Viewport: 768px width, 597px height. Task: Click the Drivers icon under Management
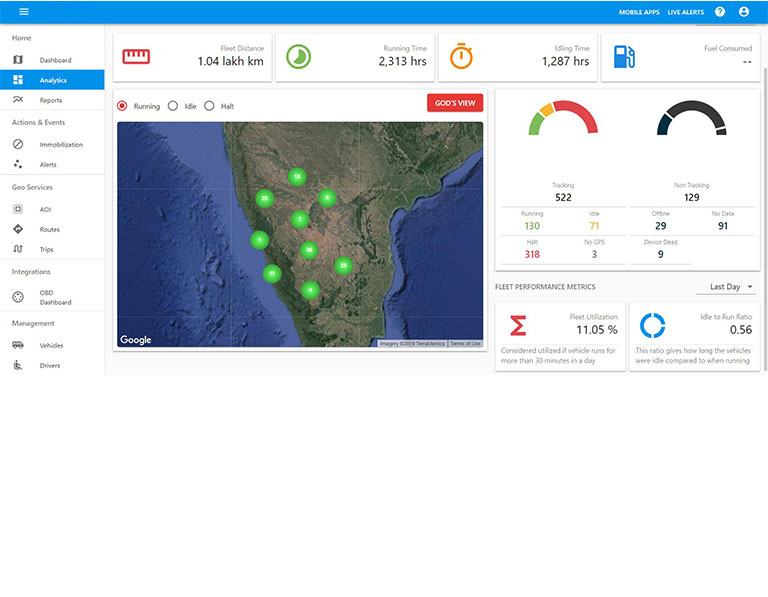point(18,365)
